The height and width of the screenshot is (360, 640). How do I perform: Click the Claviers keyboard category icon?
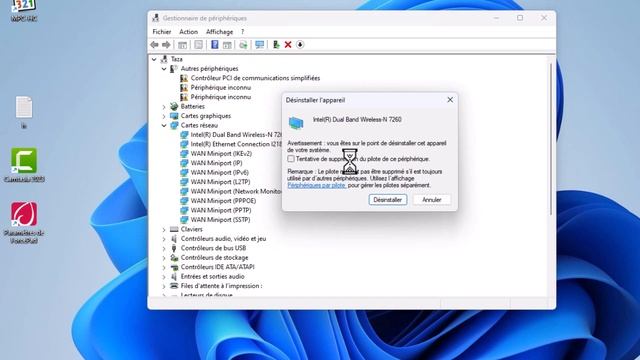pos(174,229)
